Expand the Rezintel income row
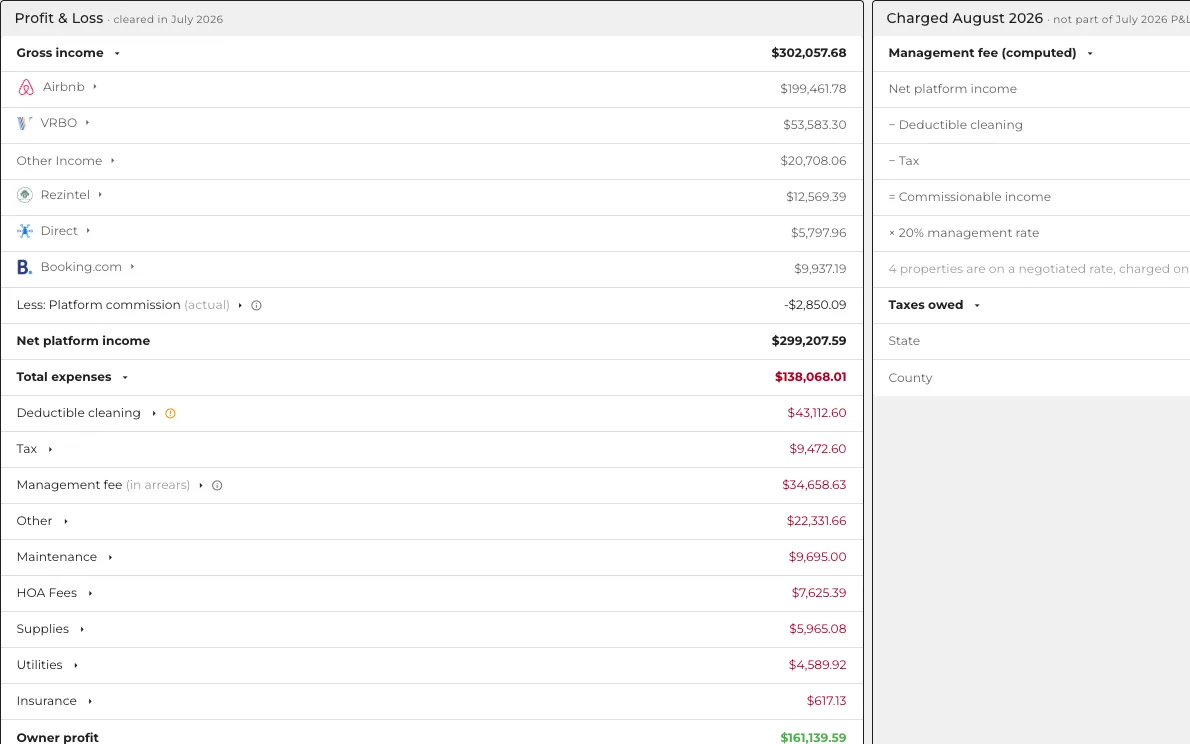The height and width of the screenshot is (744, 1190). click(100, 194)
